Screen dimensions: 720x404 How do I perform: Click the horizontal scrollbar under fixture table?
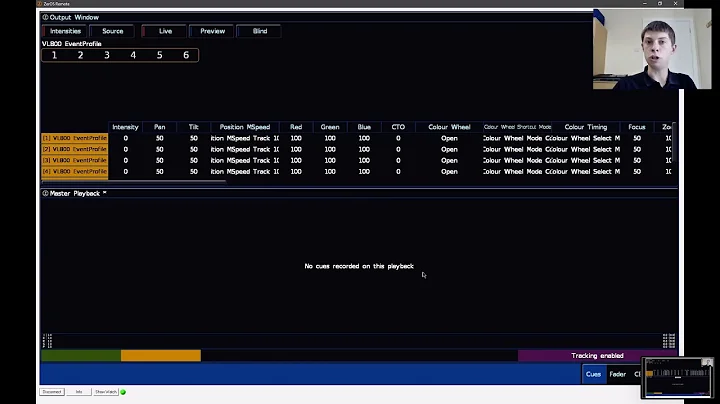pyautogui.click(x=134, y=182)
